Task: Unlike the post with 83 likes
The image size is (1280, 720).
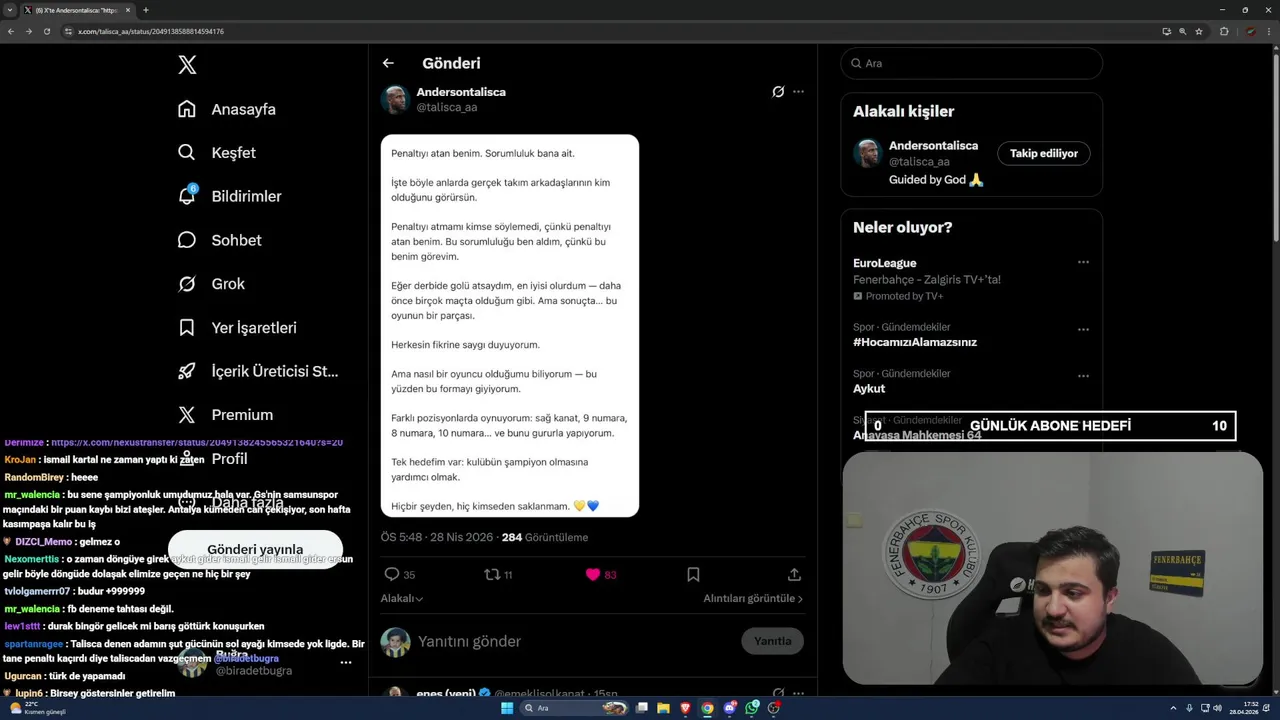Action: tap(600, 574)
